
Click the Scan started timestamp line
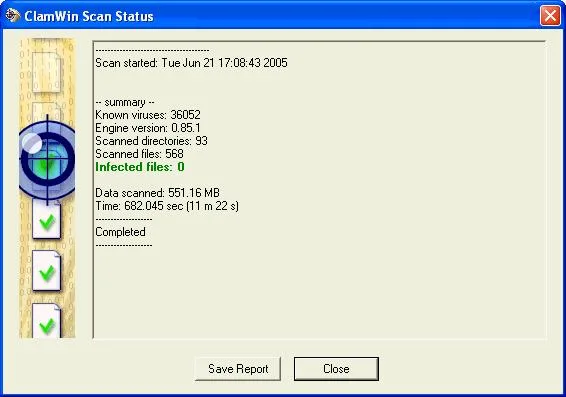191,63
